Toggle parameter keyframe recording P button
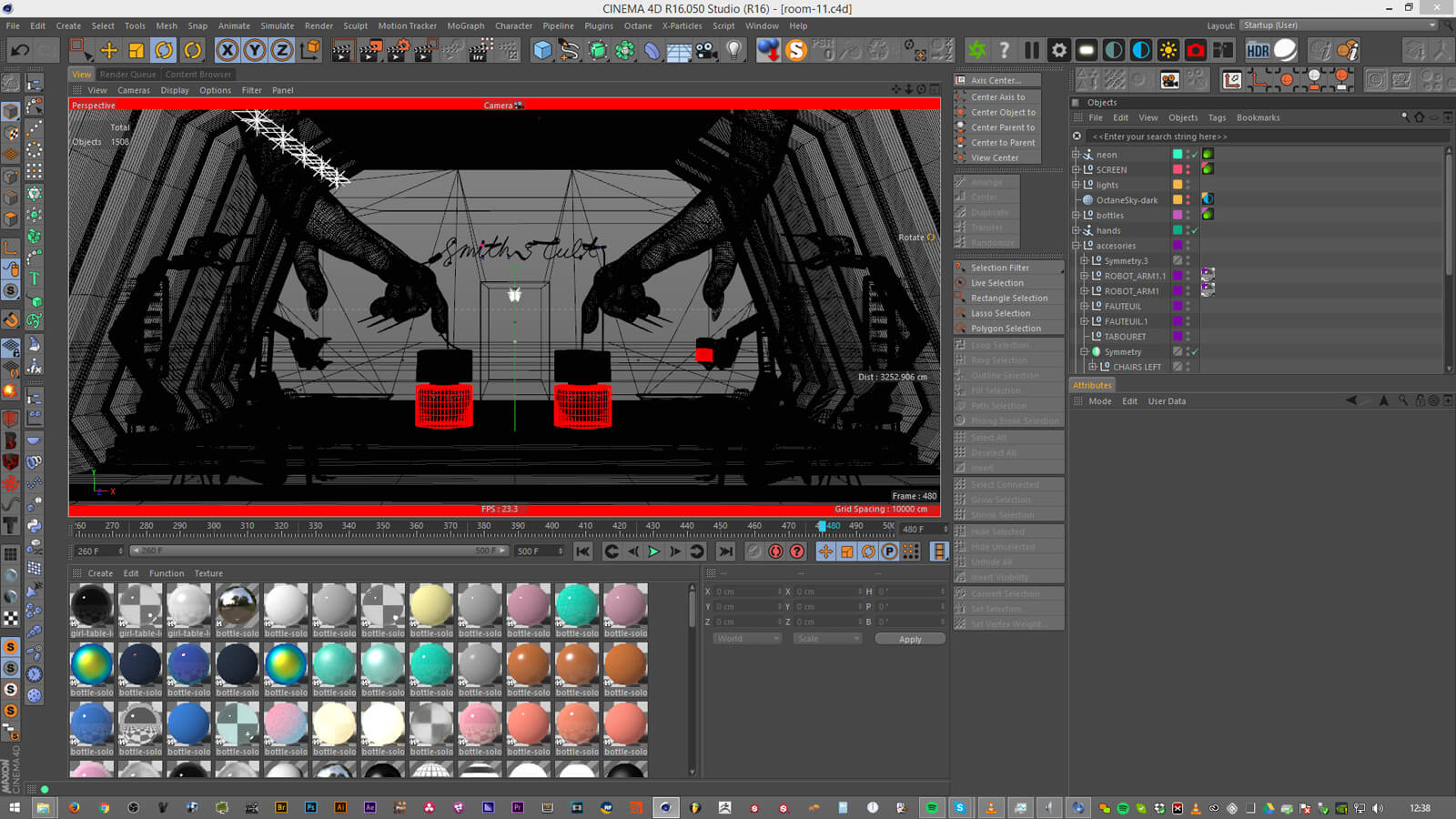This screenshot has width=1456, height=819. [x=889, y=551]
